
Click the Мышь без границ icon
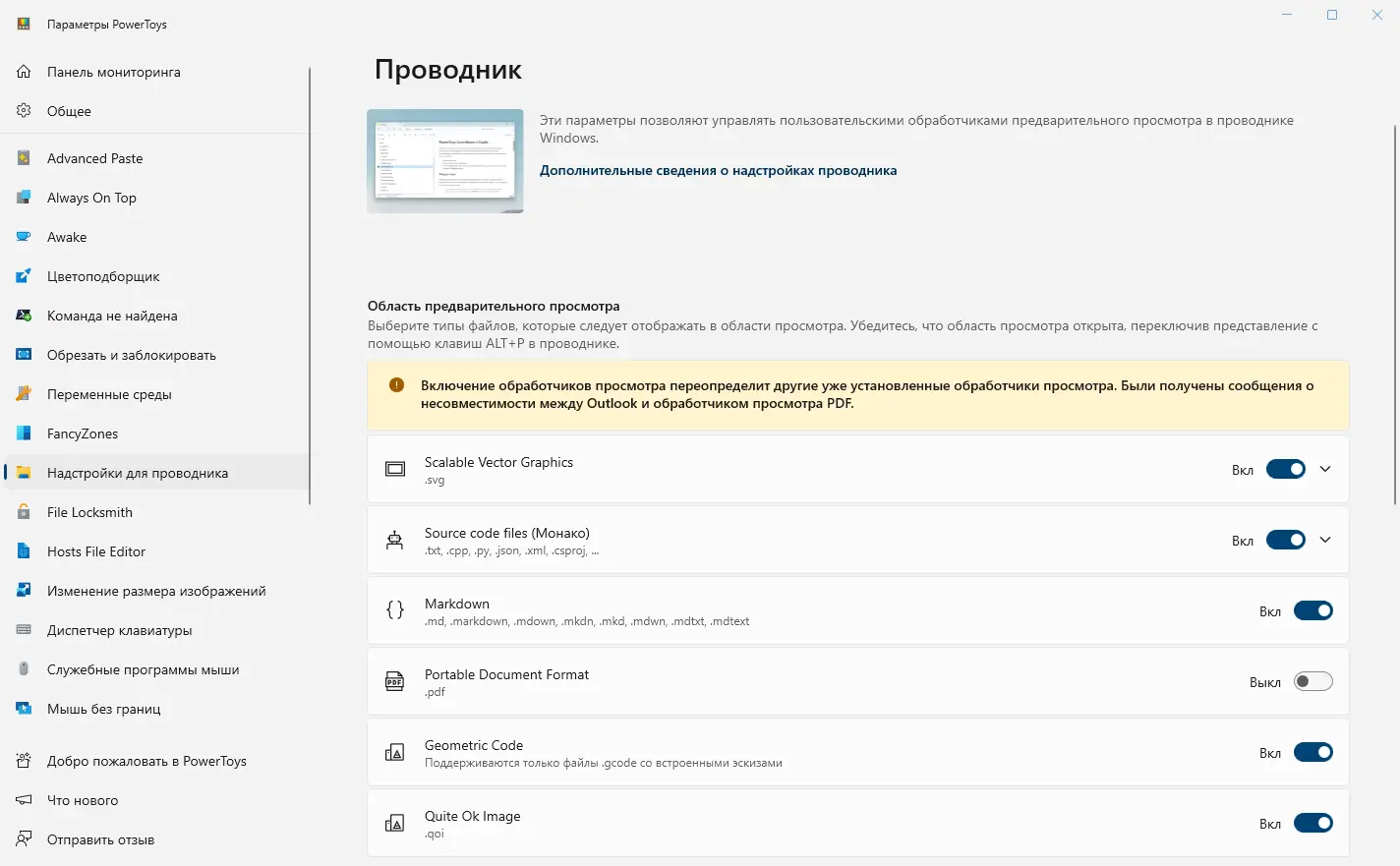click(x=24, y=709)
